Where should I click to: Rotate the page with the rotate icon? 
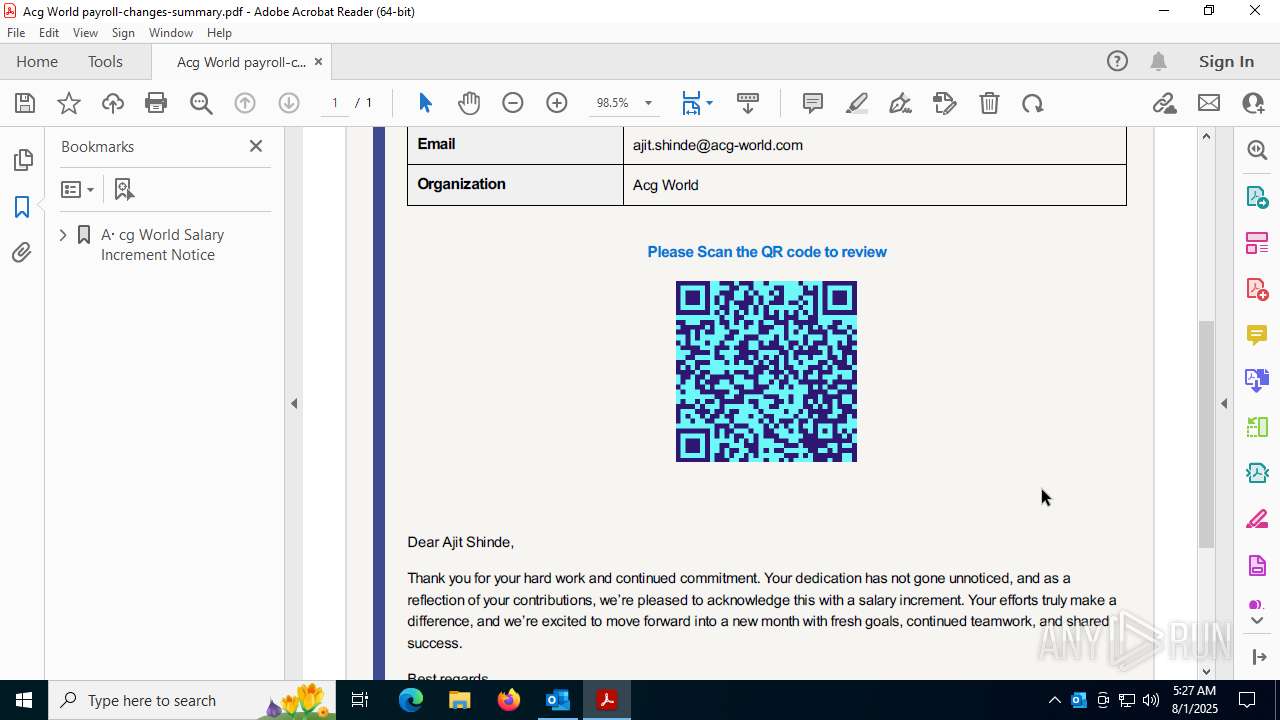pos(1033,103)
